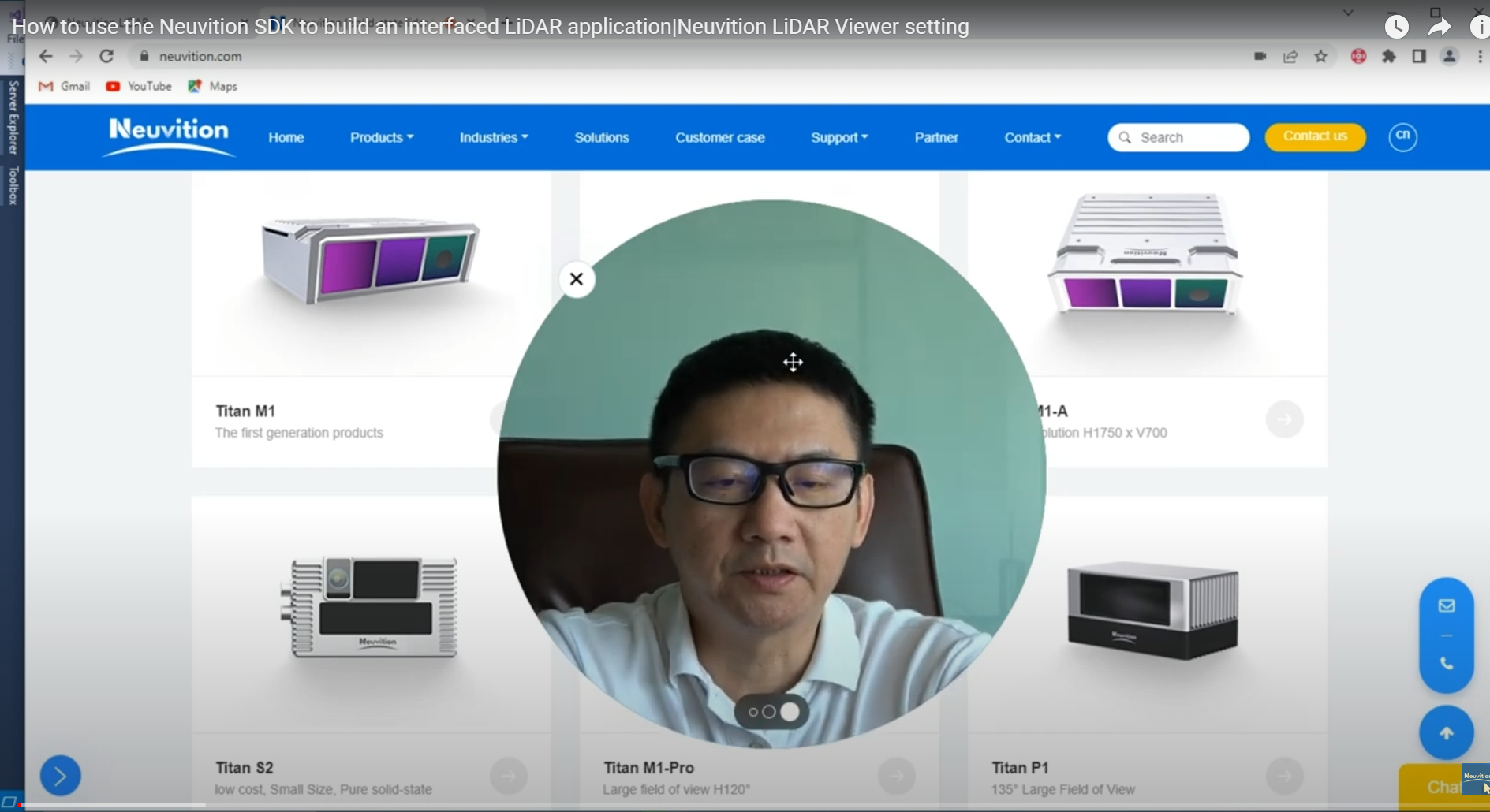Viewport: 1490px width, 812px height.
Task: Switch site language using the CN toggle
Action: (x=1403, y=136)
